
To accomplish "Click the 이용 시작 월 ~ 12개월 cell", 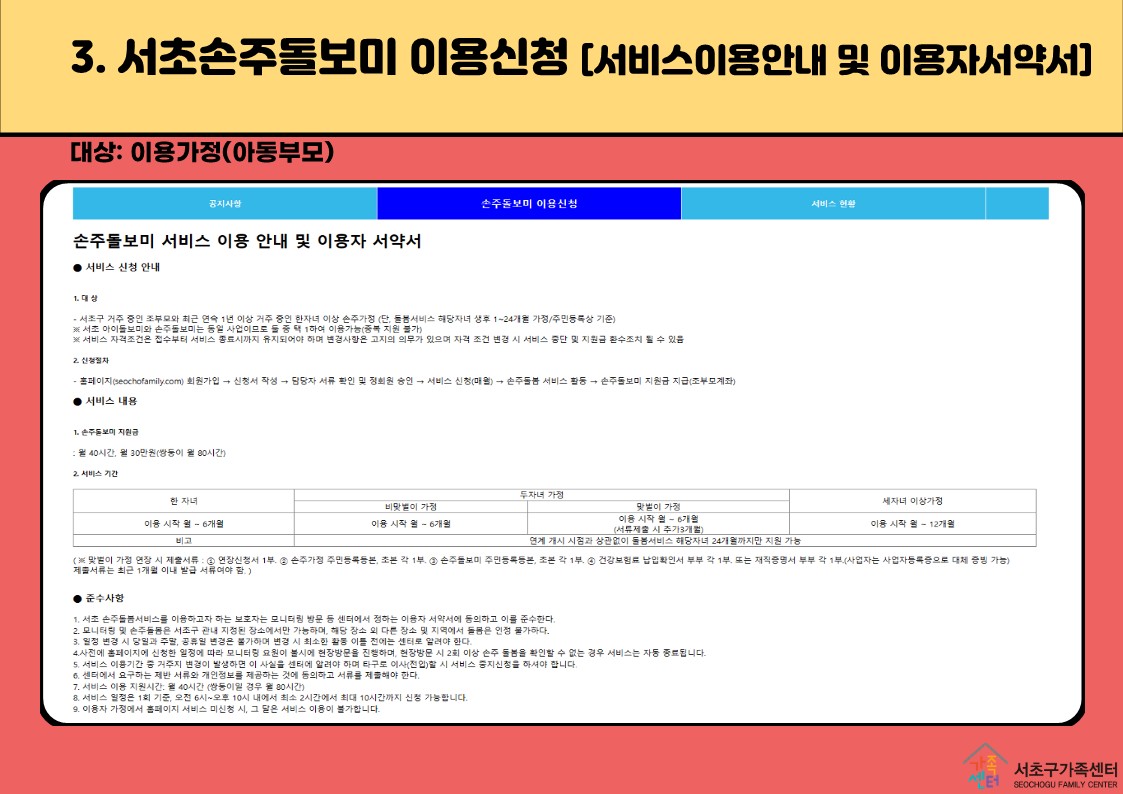I will point(912,523).
